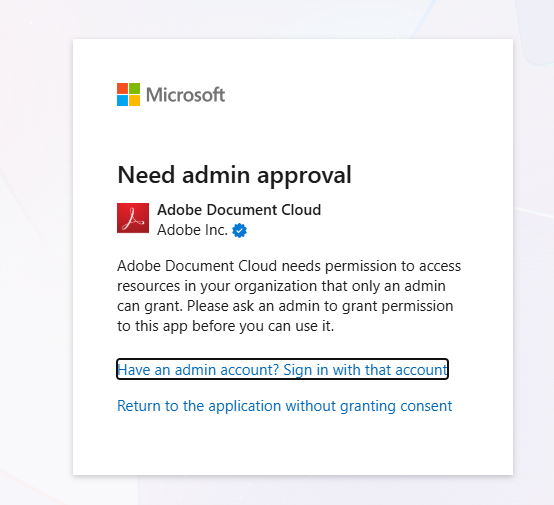554x505 pixels.
Task: Click the blank card area above Microsoft logo
Action: [293, 60]
